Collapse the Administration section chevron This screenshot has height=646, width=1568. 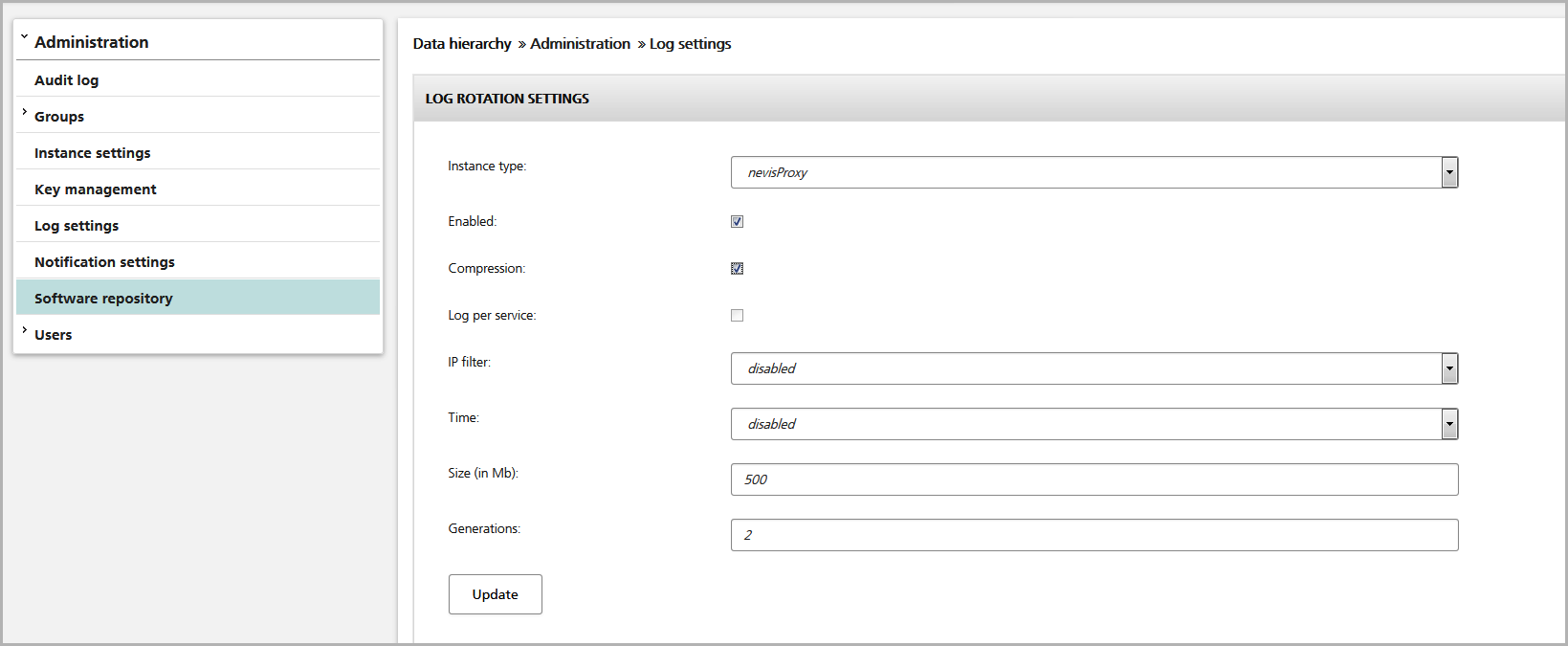[24, 37]
